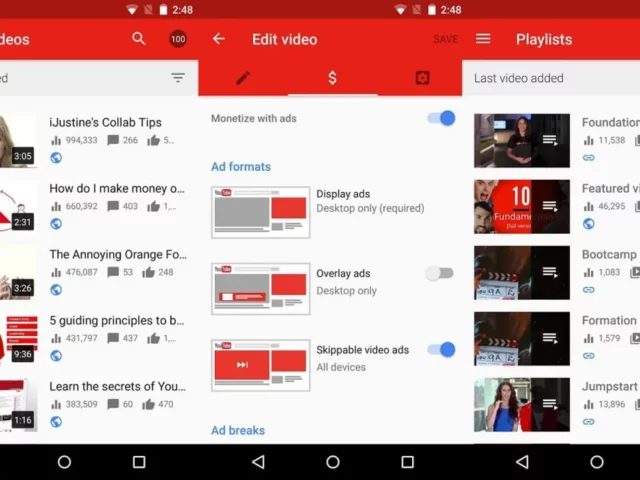Open the Featured playlist thumbnail
This screenshot has height=480, width=640.
coord(522,207)
